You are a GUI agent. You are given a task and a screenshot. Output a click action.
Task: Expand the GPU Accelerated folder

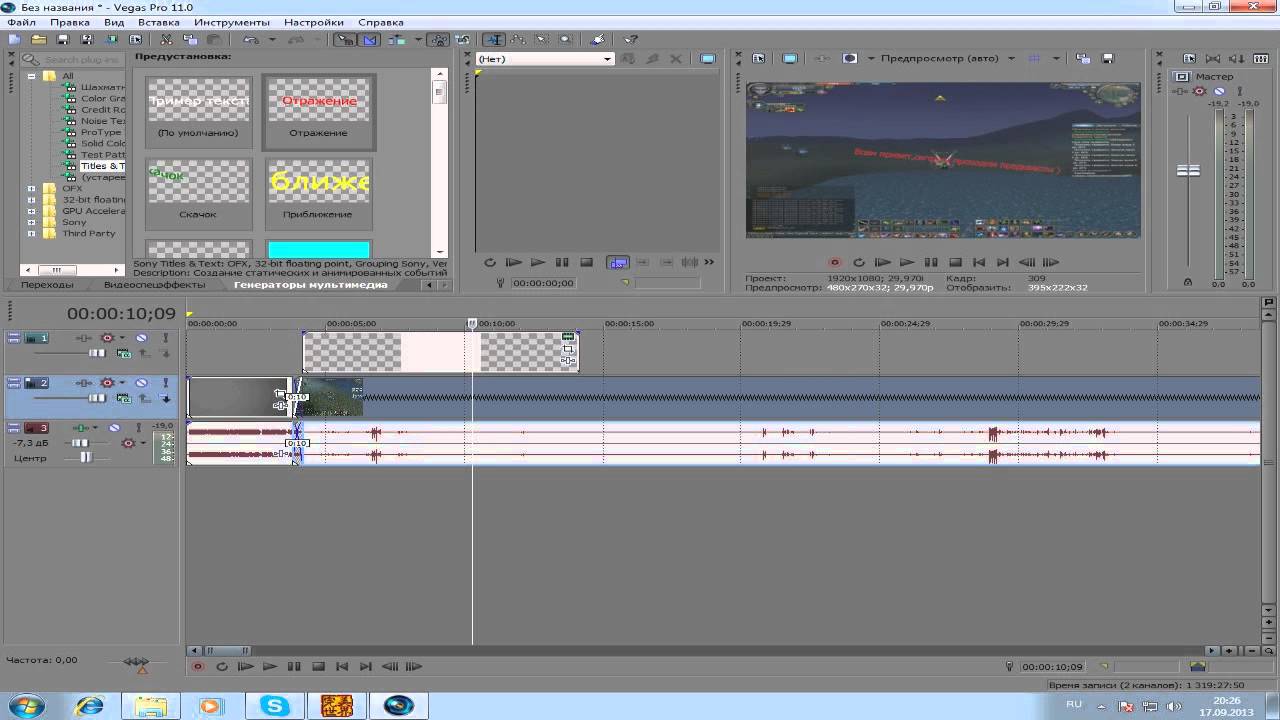coord(32,211)
